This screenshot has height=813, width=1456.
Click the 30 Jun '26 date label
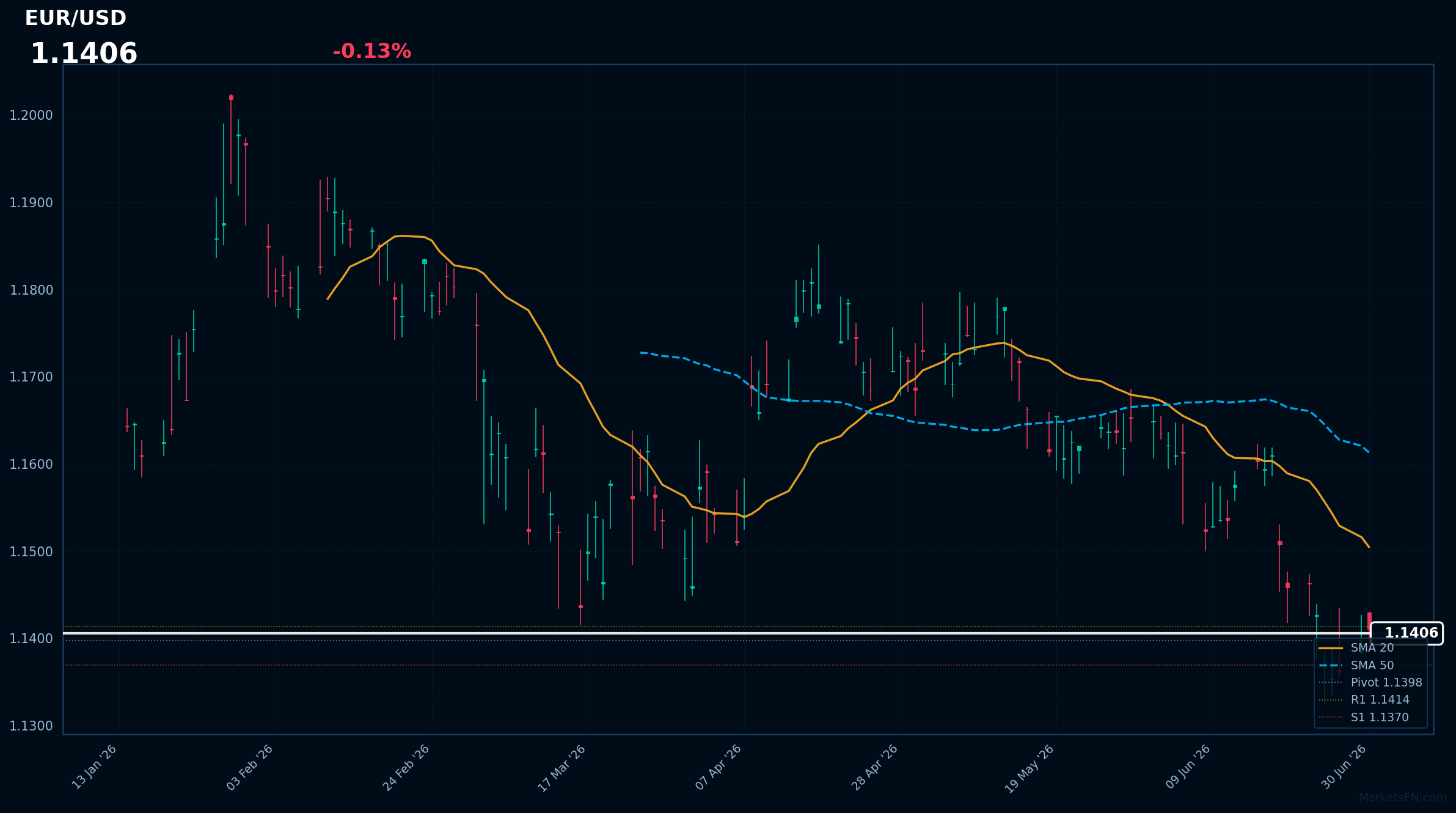1344,768
